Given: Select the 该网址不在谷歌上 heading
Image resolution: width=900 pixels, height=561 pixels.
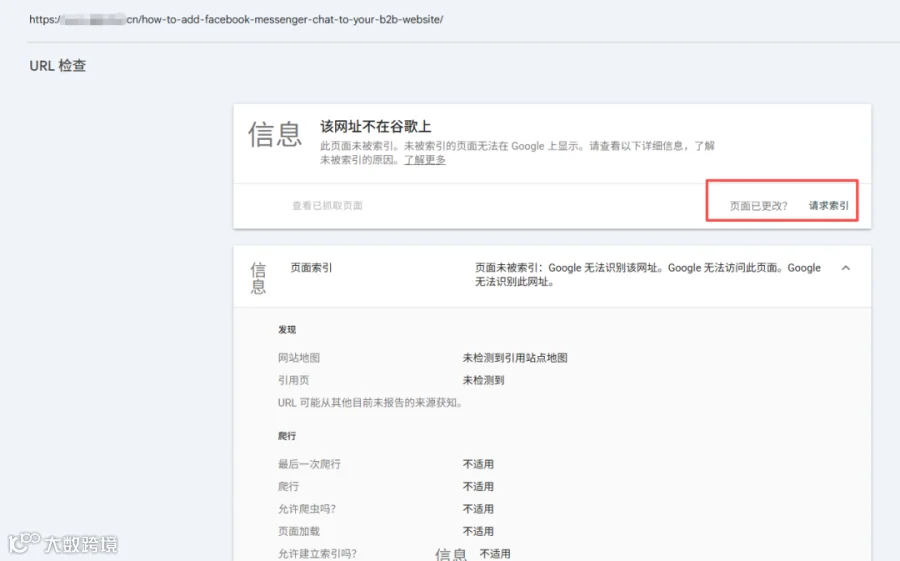Looking at the screenshot, I should point(375,126).
